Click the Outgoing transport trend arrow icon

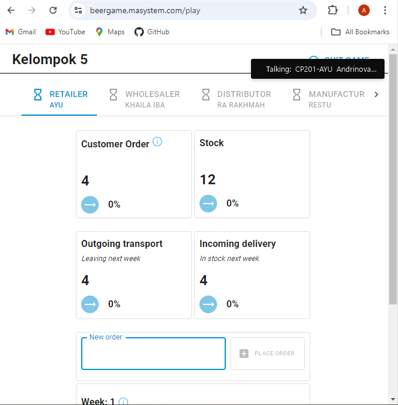point(90,304)
